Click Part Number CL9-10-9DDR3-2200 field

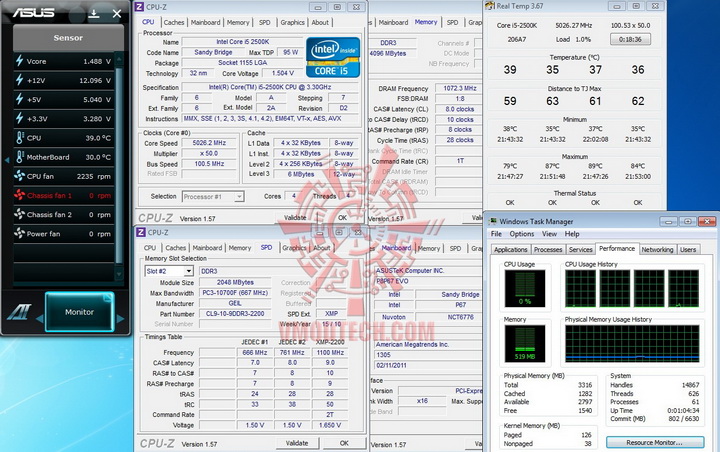(x=235, y=314)
